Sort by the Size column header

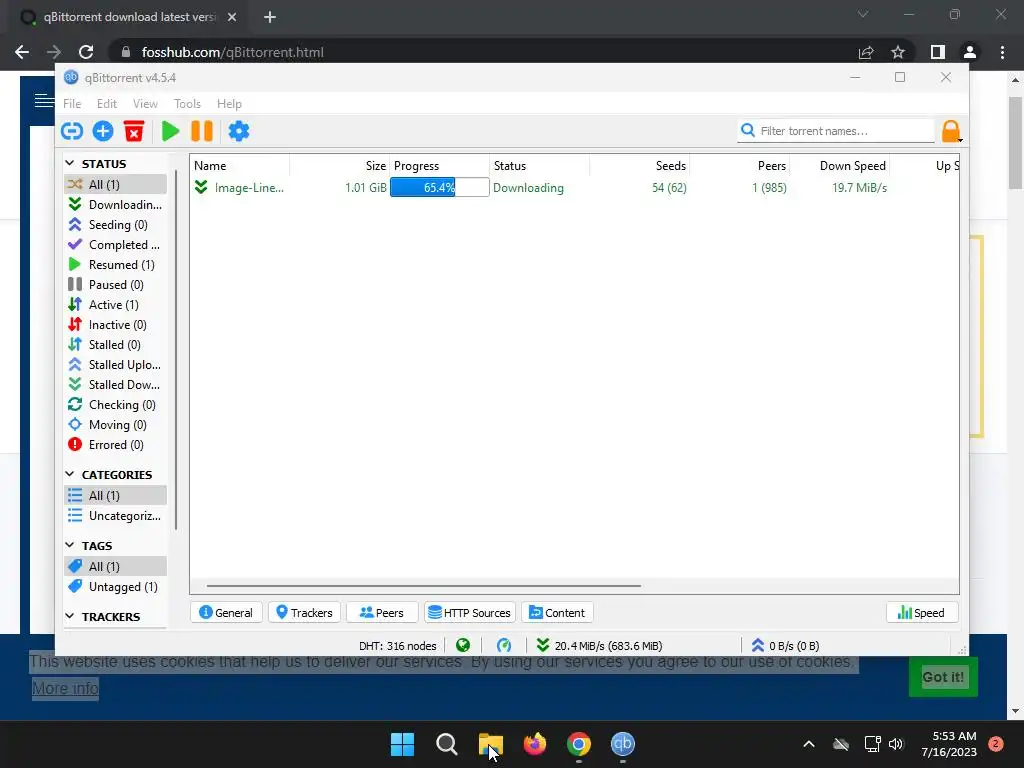click(x=340, y=166)
